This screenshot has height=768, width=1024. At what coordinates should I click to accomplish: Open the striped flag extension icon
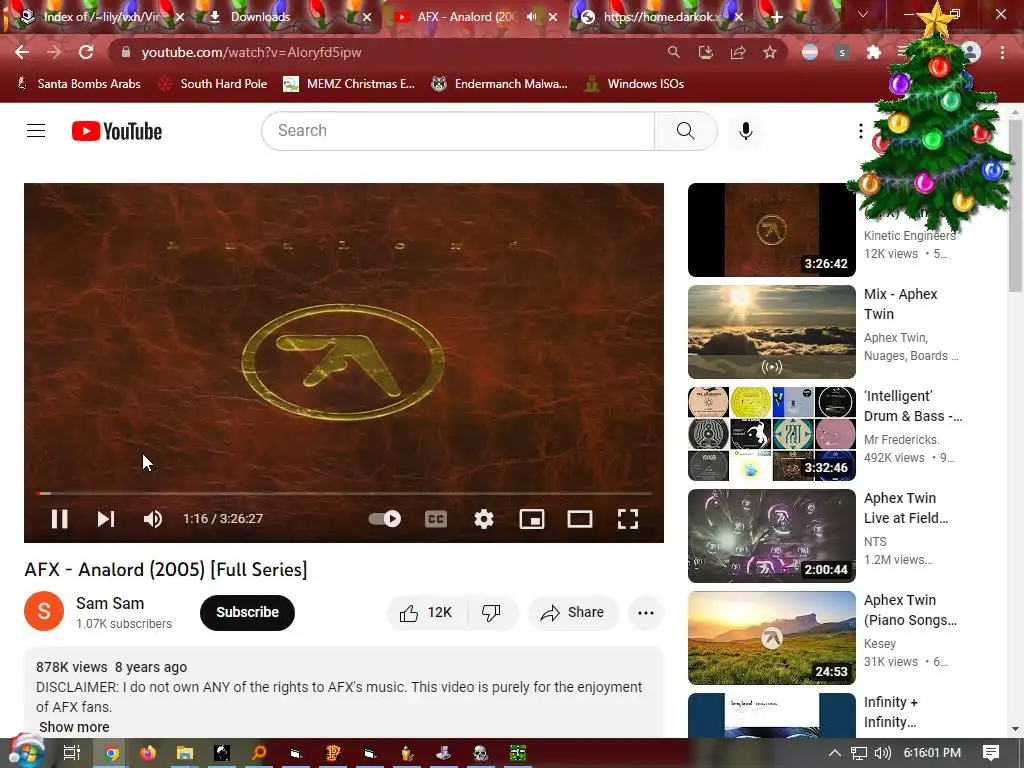[x=810, y=52]
